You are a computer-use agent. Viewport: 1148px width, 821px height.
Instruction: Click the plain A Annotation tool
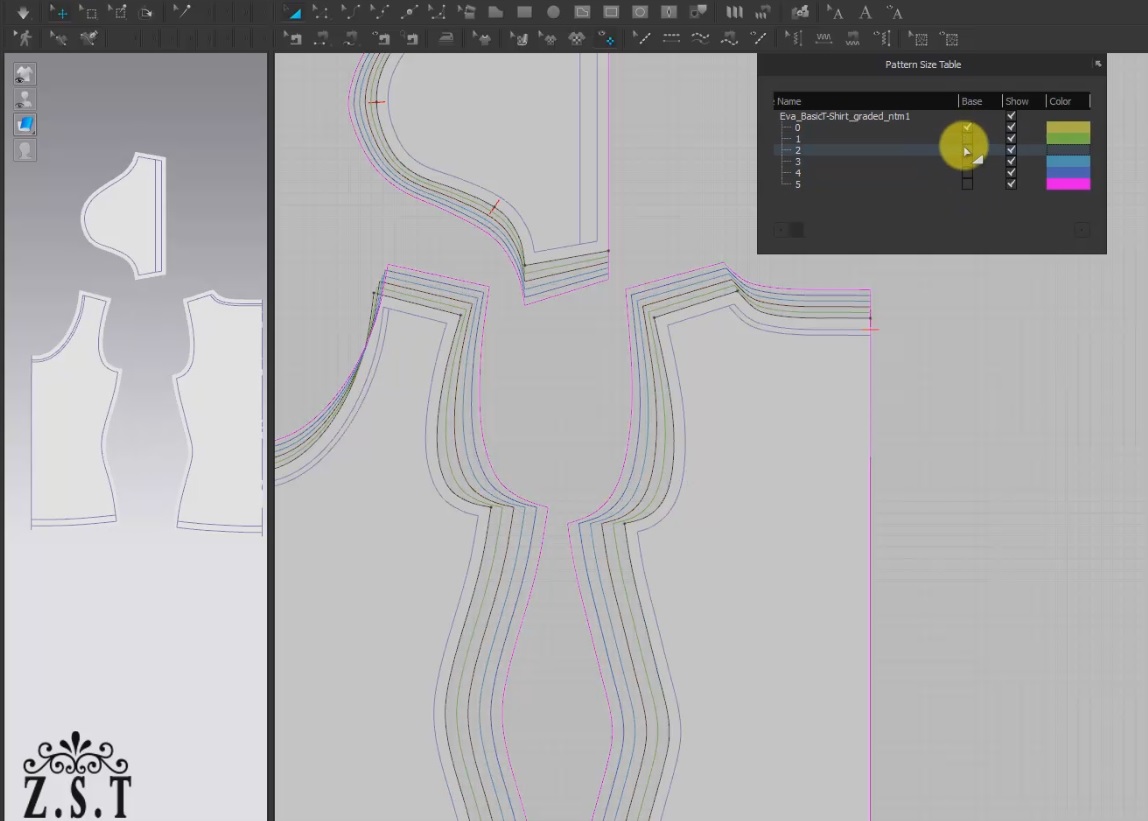[x=865, y=12]
